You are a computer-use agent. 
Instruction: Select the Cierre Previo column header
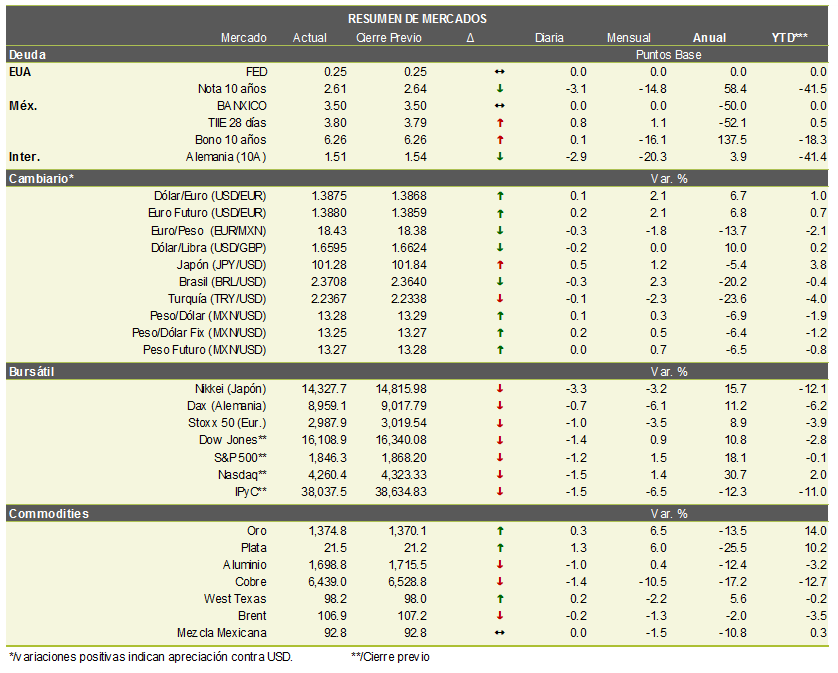point(389,38)
